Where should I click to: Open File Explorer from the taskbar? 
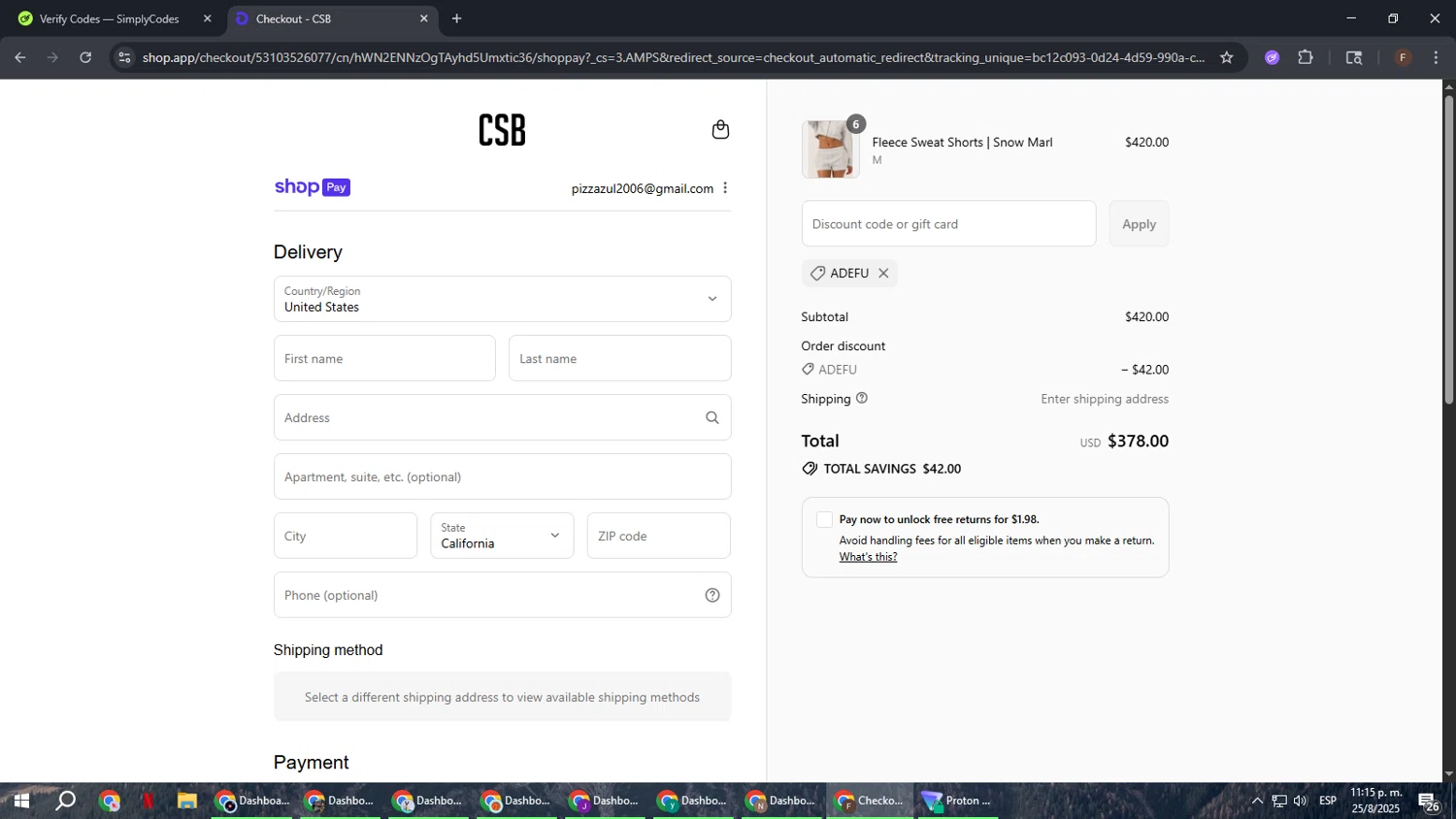click(187, 801)
